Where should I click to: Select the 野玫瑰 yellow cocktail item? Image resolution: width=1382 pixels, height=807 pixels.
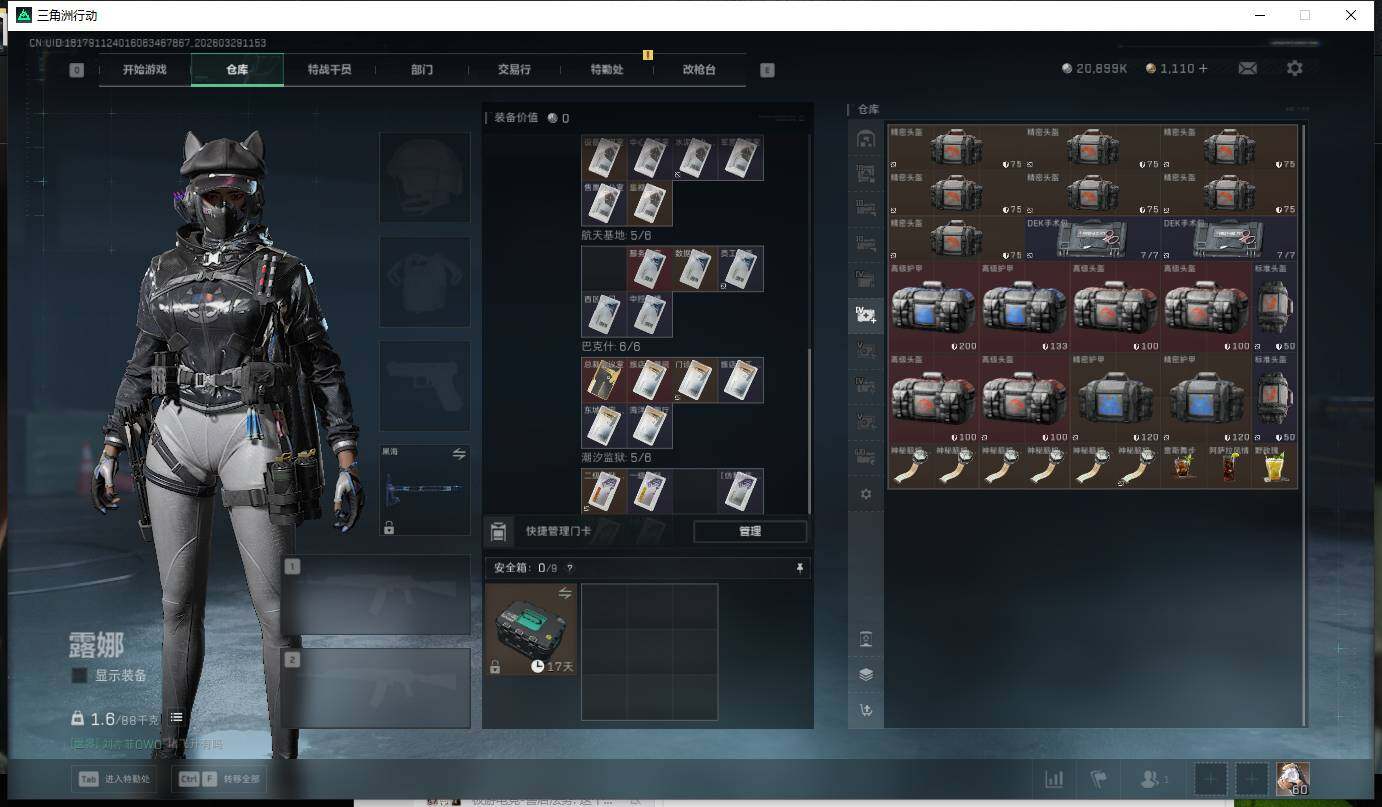pyautogui.click(x=1274, y=466)
